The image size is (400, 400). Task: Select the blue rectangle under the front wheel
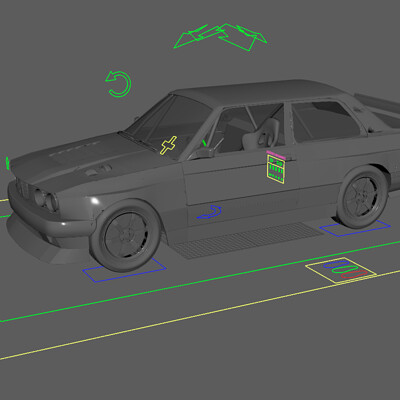click(x=124, y=269)
